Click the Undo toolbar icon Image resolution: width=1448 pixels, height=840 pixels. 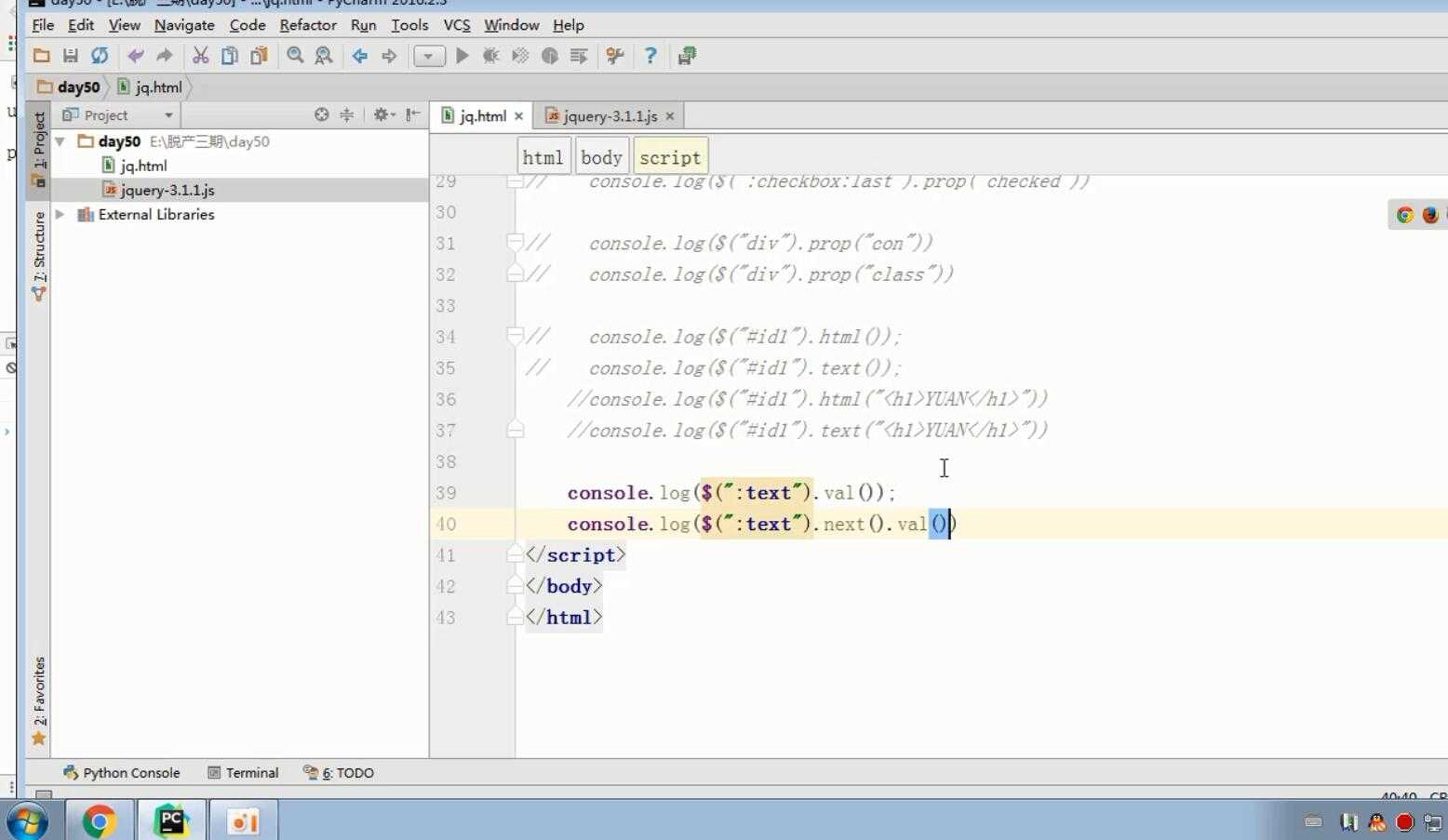click(x=136, y=56)
